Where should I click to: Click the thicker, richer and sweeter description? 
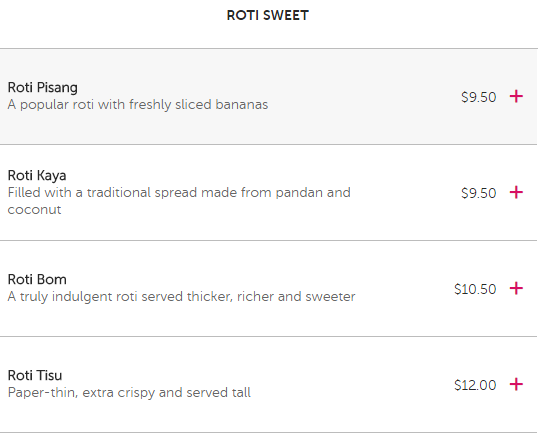click(181, 297)
